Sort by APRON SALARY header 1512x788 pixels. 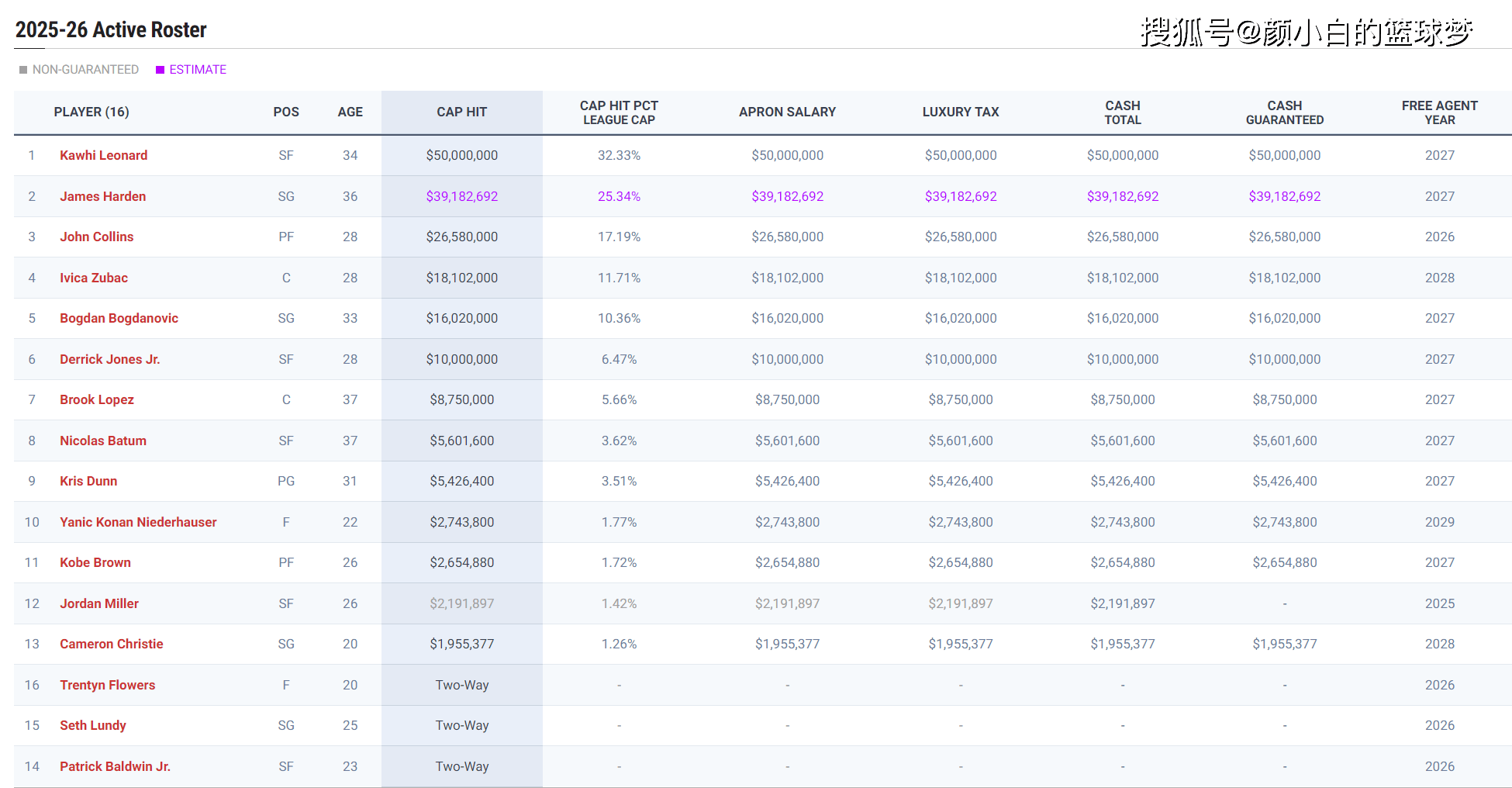point(787,112)
